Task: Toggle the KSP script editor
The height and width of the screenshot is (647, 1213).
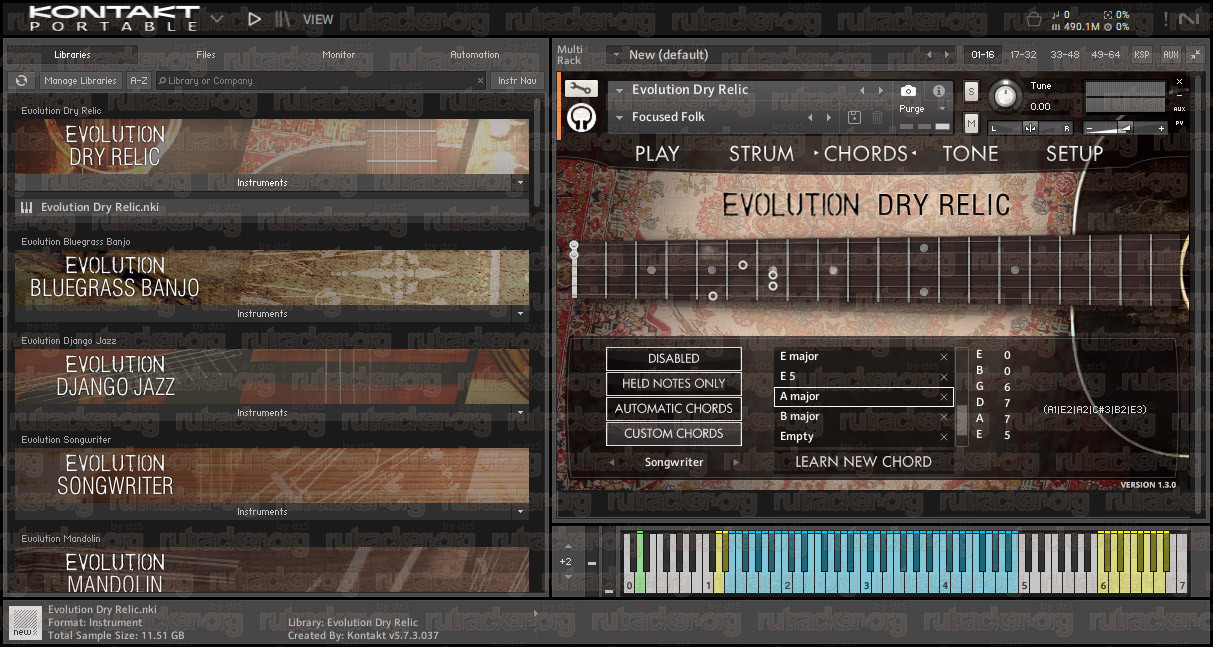Action: click(1143, 55)
